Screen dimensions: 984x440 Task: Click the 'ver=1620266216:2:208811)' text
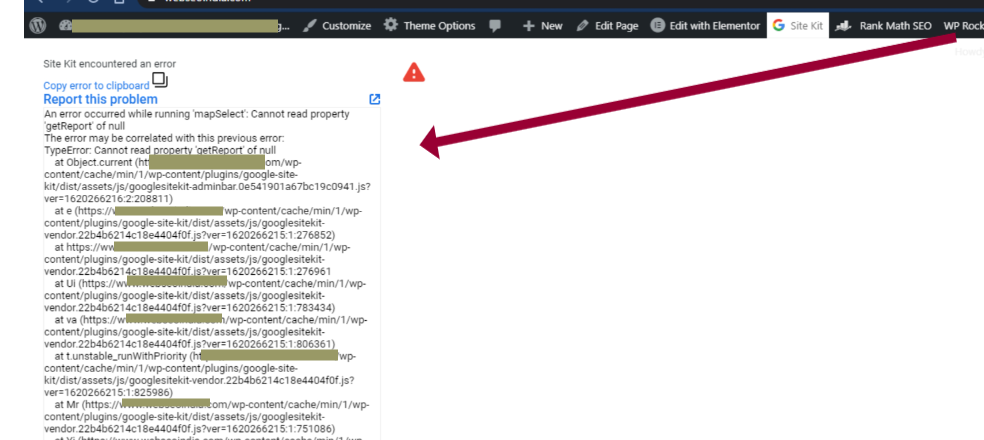point(108,198)
